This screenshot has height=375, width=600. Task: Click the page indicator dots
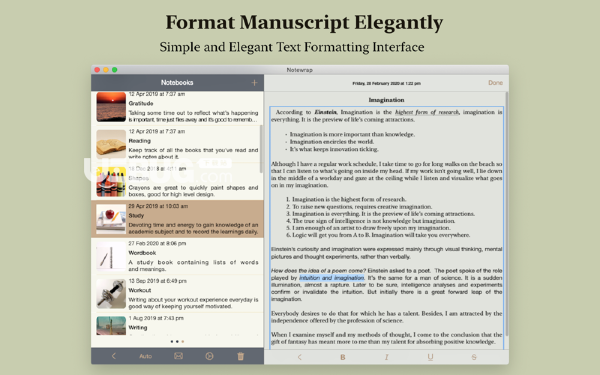click(177, 341)
